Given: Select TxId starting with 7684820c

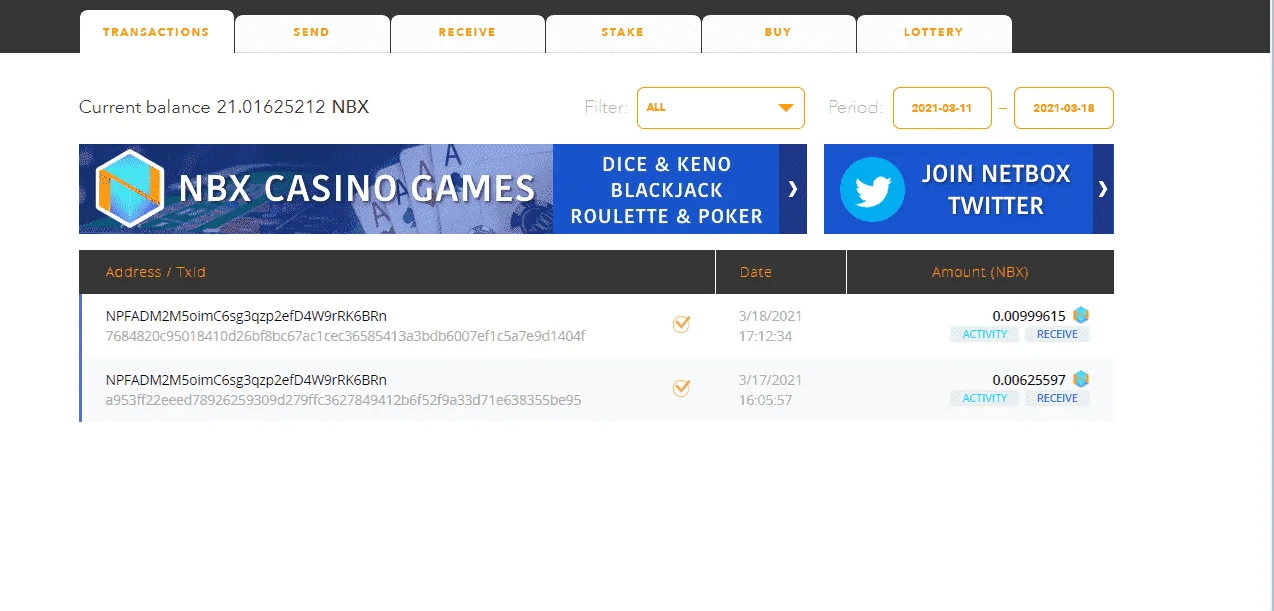Looking at the screenshot, I should (345, 336).
